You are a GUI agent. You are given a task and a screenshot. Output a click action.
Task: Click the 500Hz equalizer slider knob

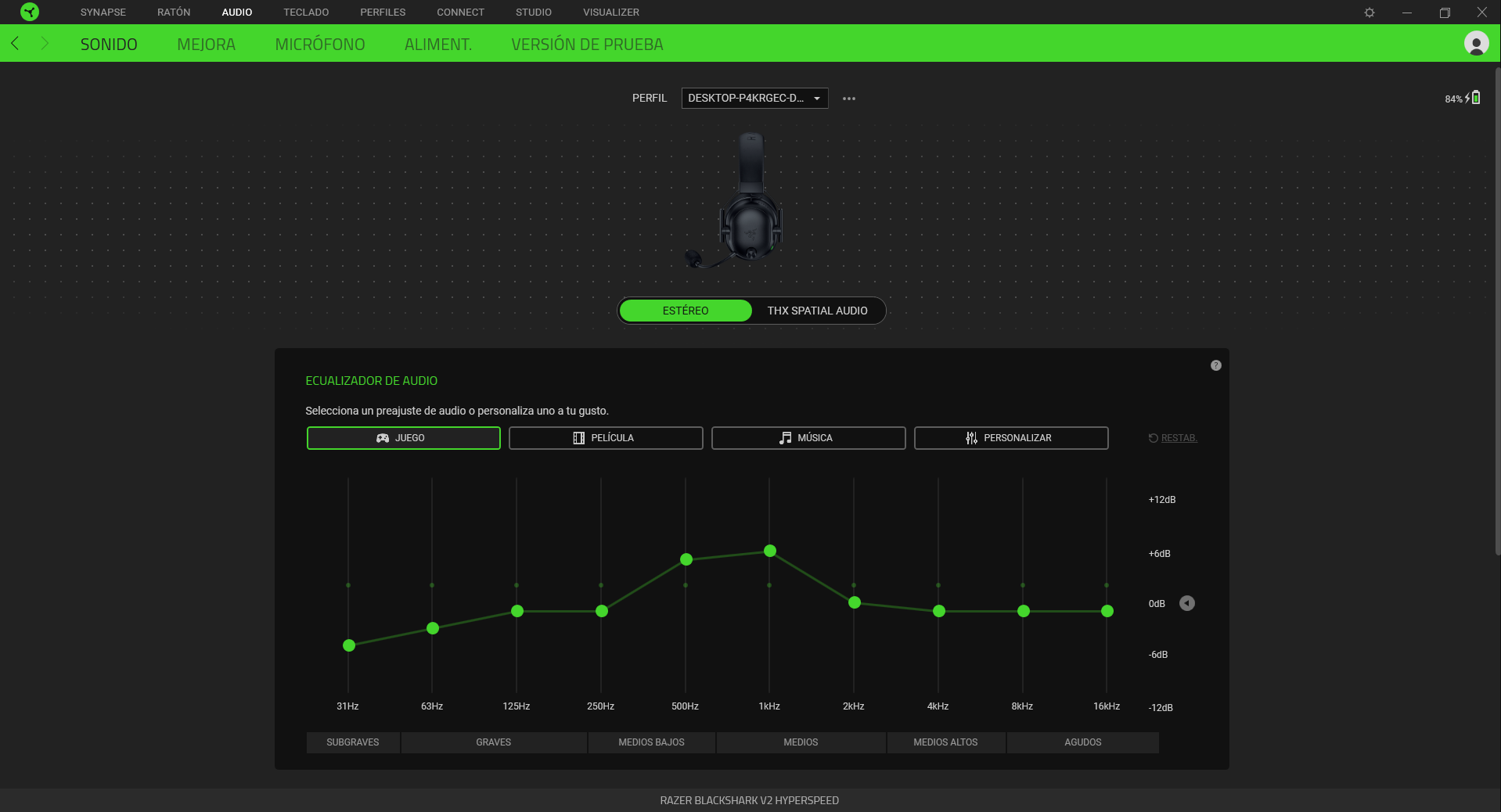tap(686, 559)
